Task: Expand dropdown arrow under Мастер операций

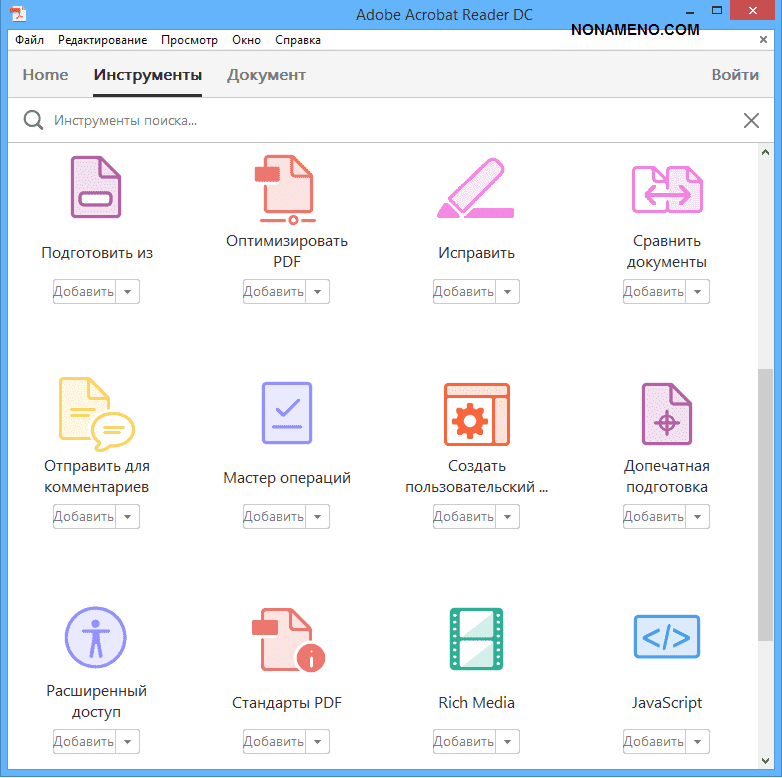Action: [x=318, y=517]
